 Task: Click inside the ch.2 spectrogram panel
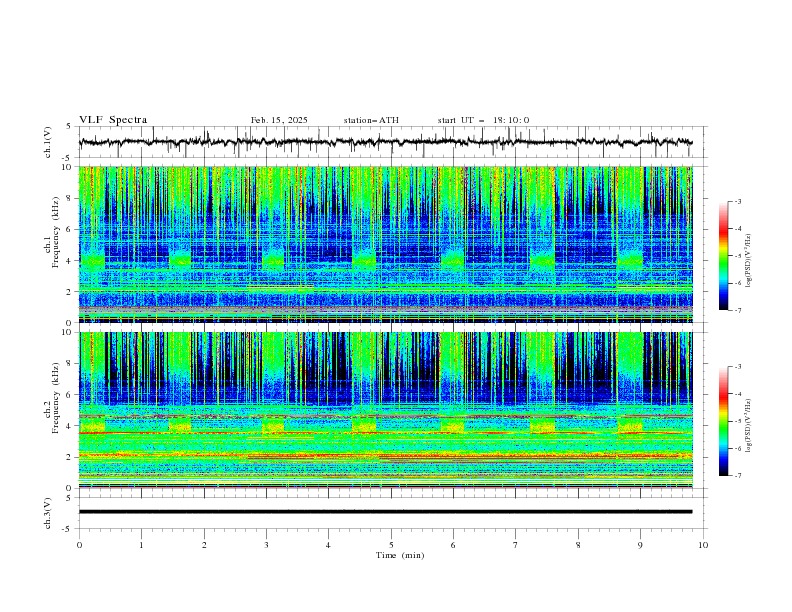pos(385,410)
